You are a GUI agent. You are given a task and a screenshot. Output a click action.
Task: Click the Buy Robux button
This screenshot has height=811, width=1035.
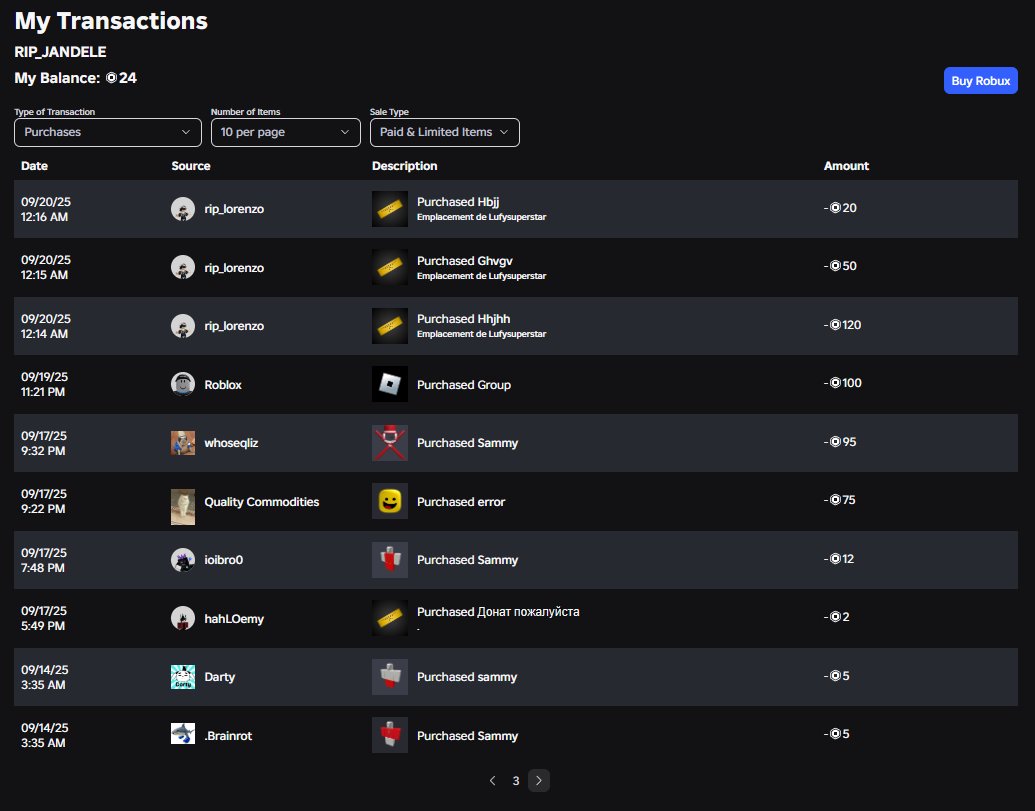pos(980,81)
